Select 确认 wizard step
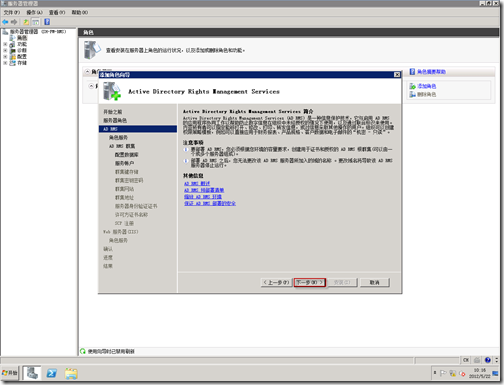The image size is (504, 385). coord(108,249)
